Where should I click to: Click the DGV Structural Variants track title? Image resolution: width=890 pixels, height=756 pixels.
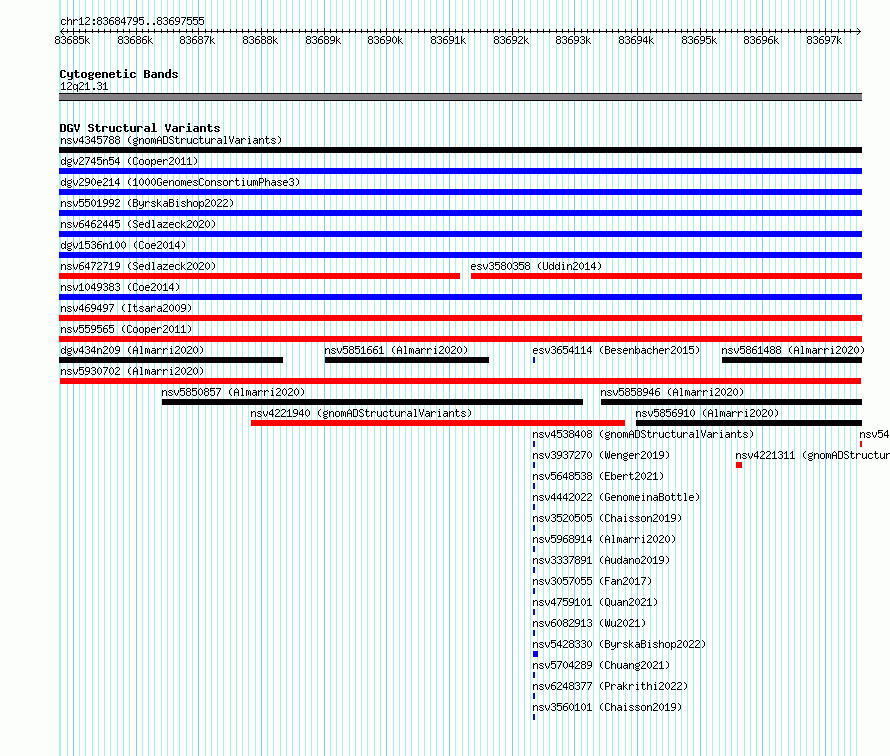[140, 128]
